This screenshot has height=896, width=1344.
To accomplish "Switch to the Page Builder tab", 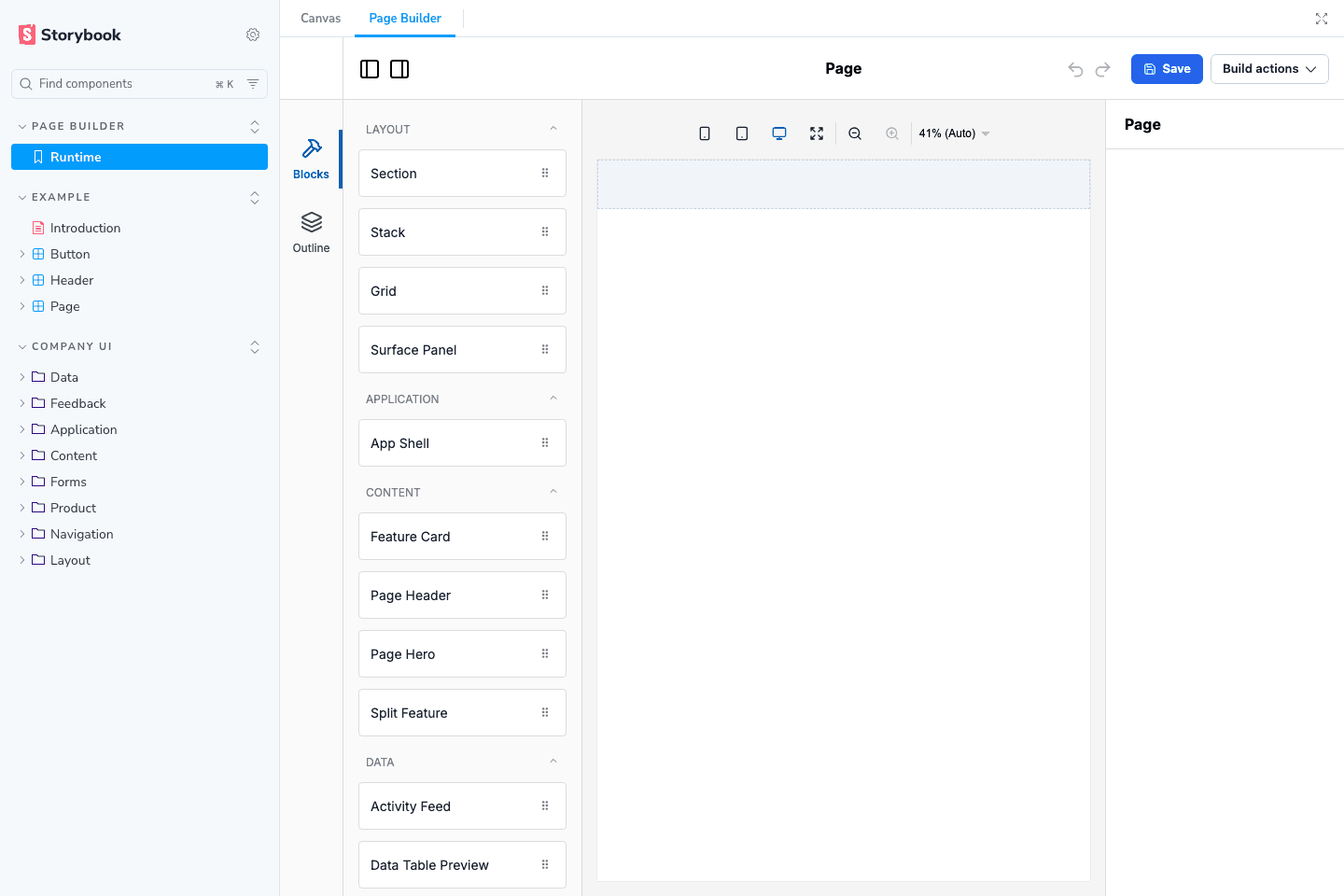I will pyautogui.click(x=405, y=19).
